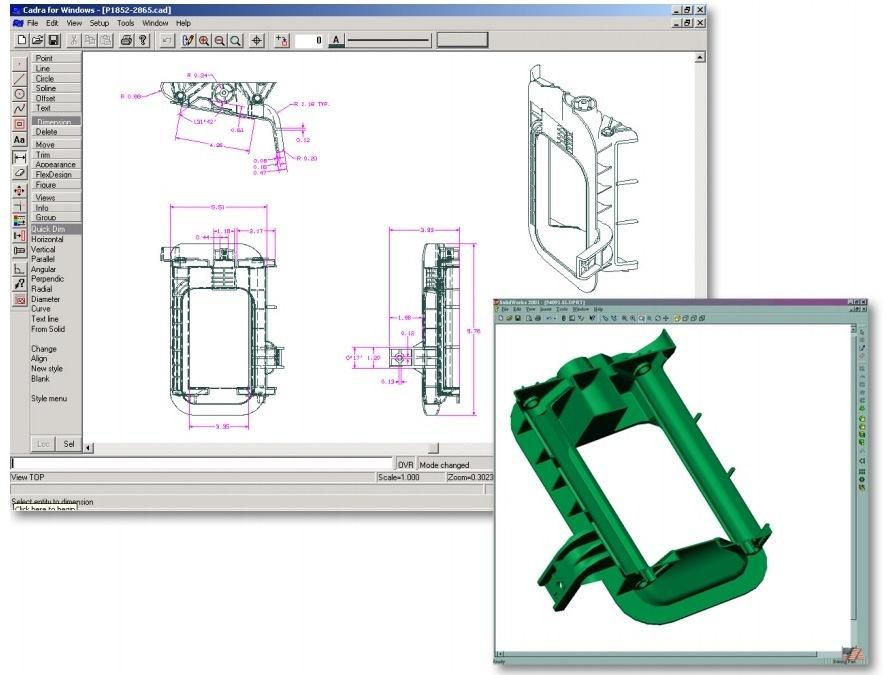The width and height of the screenshot is (886, 675).
Task: Save the drawing with the floppy disk icon
Action: (x=53, y=40)
